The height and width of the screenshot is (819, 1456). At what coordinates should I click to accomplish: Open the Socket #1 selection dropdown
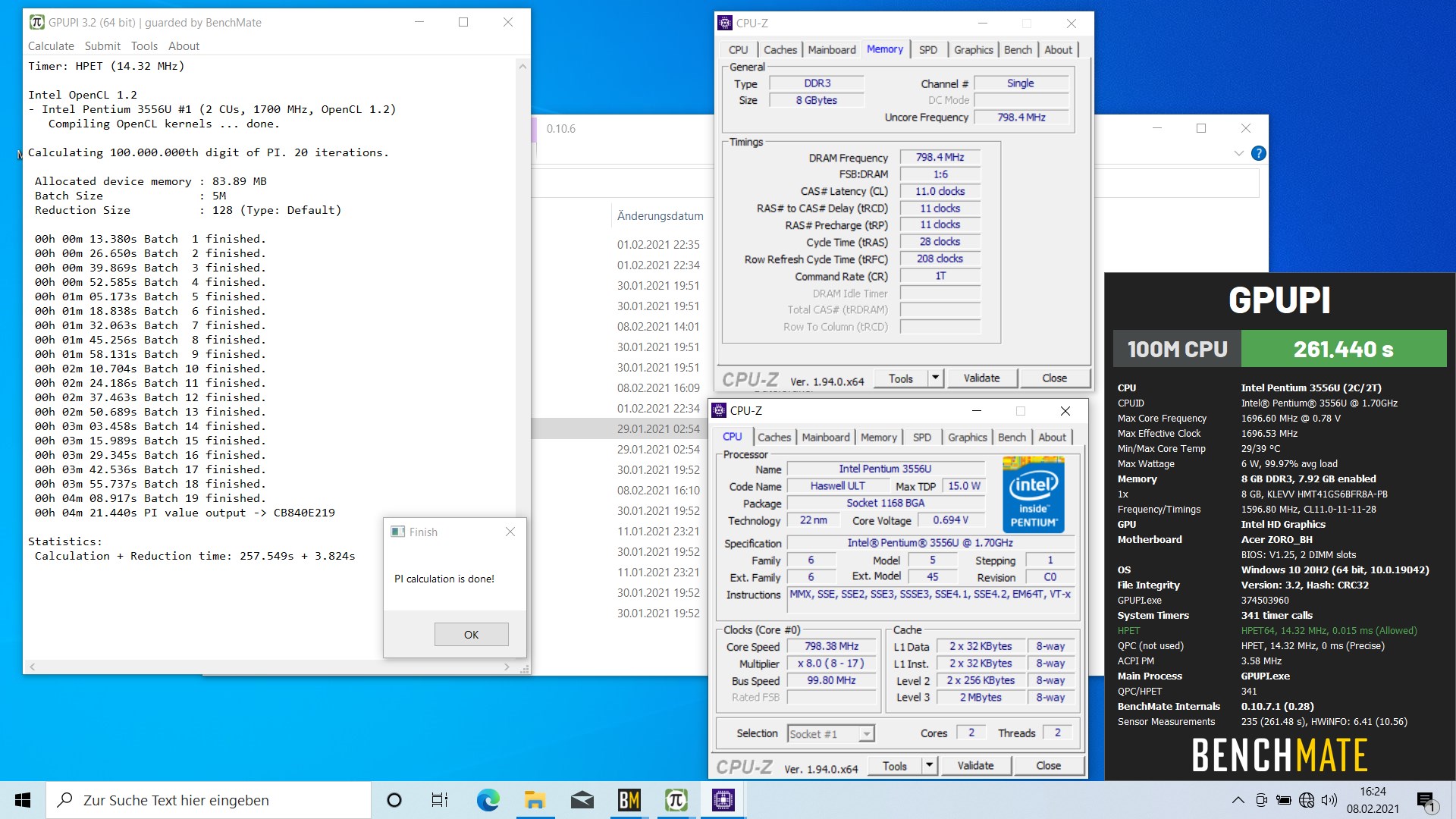tap(830, 733)
